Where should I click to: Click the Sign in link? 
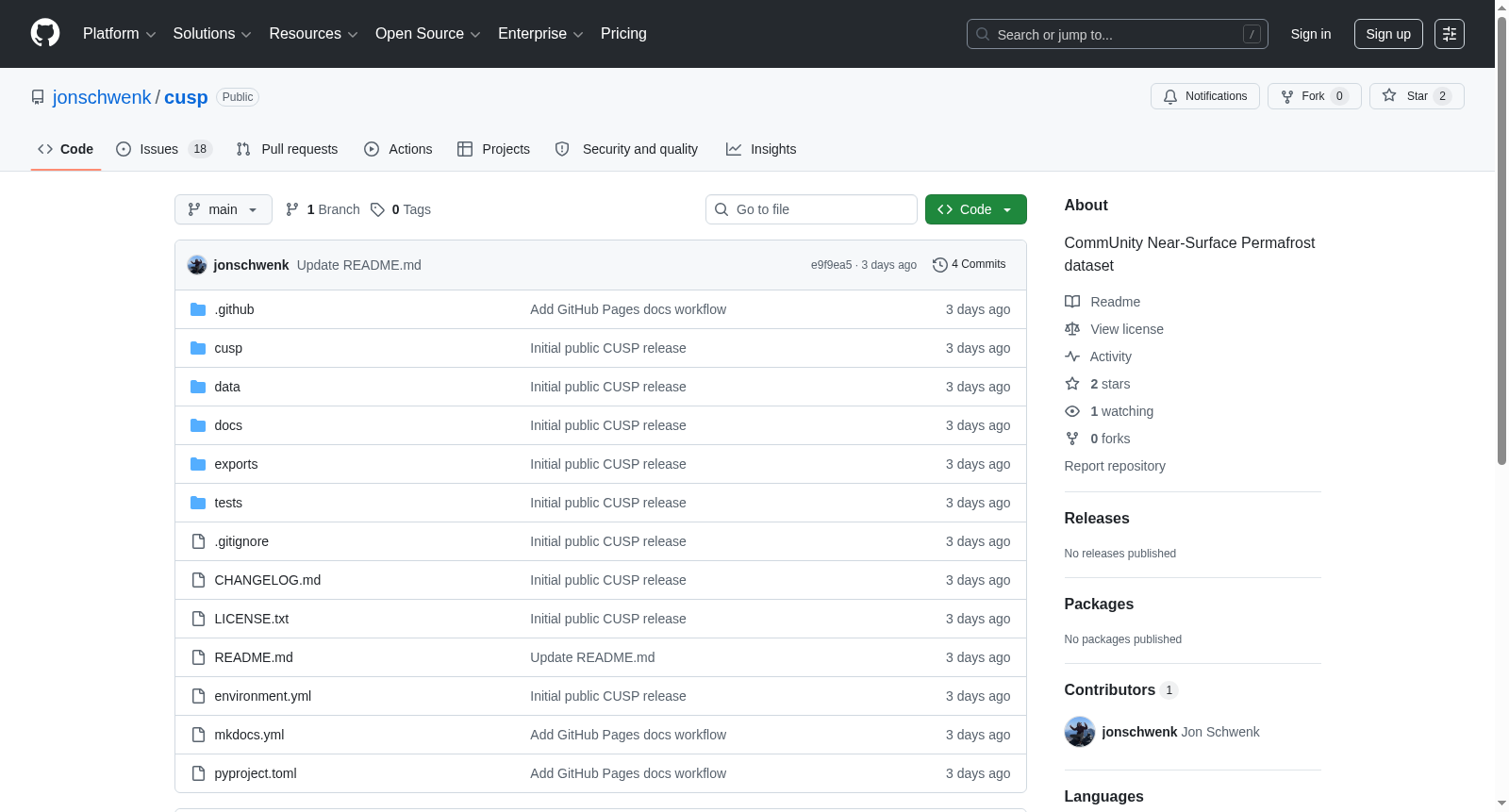point(1311,34)
